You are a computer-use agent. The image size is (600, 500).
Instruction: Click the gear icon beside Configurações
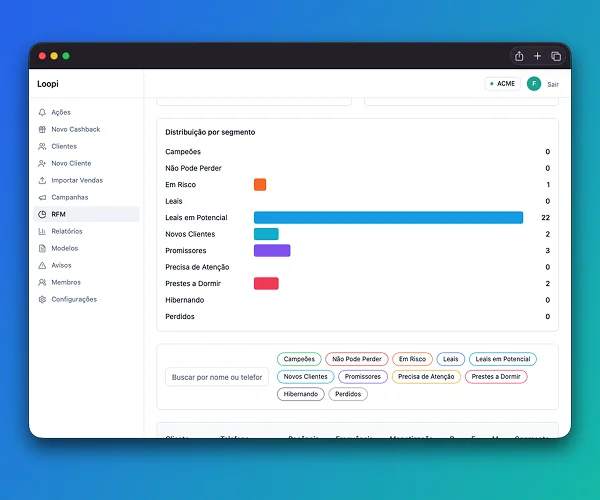point(42,299)
